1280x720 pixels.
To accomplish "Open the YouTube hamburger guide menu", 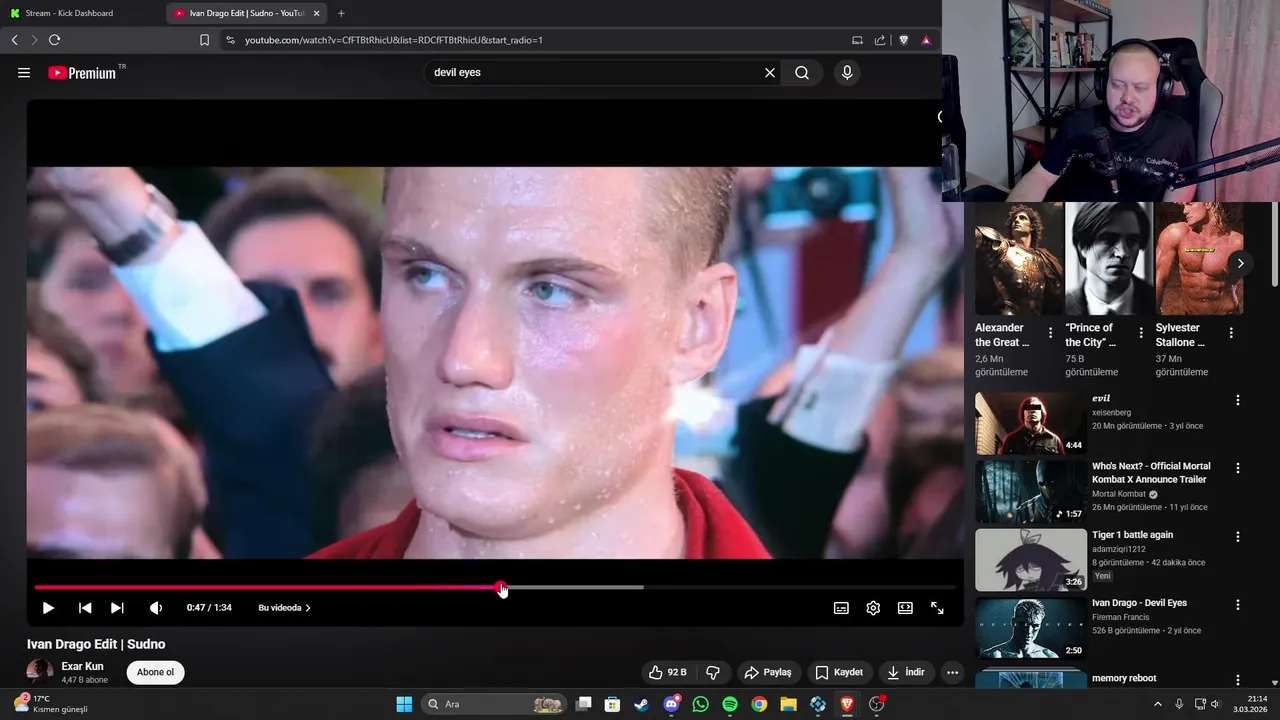I will tap(24, 73).
